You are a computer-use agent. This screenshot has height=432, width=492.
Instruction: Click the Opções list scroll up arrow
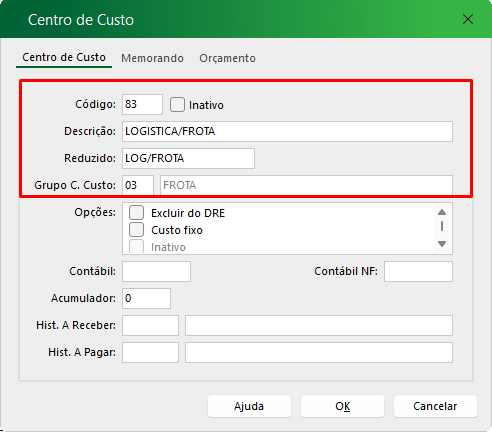tap(442, 212)
